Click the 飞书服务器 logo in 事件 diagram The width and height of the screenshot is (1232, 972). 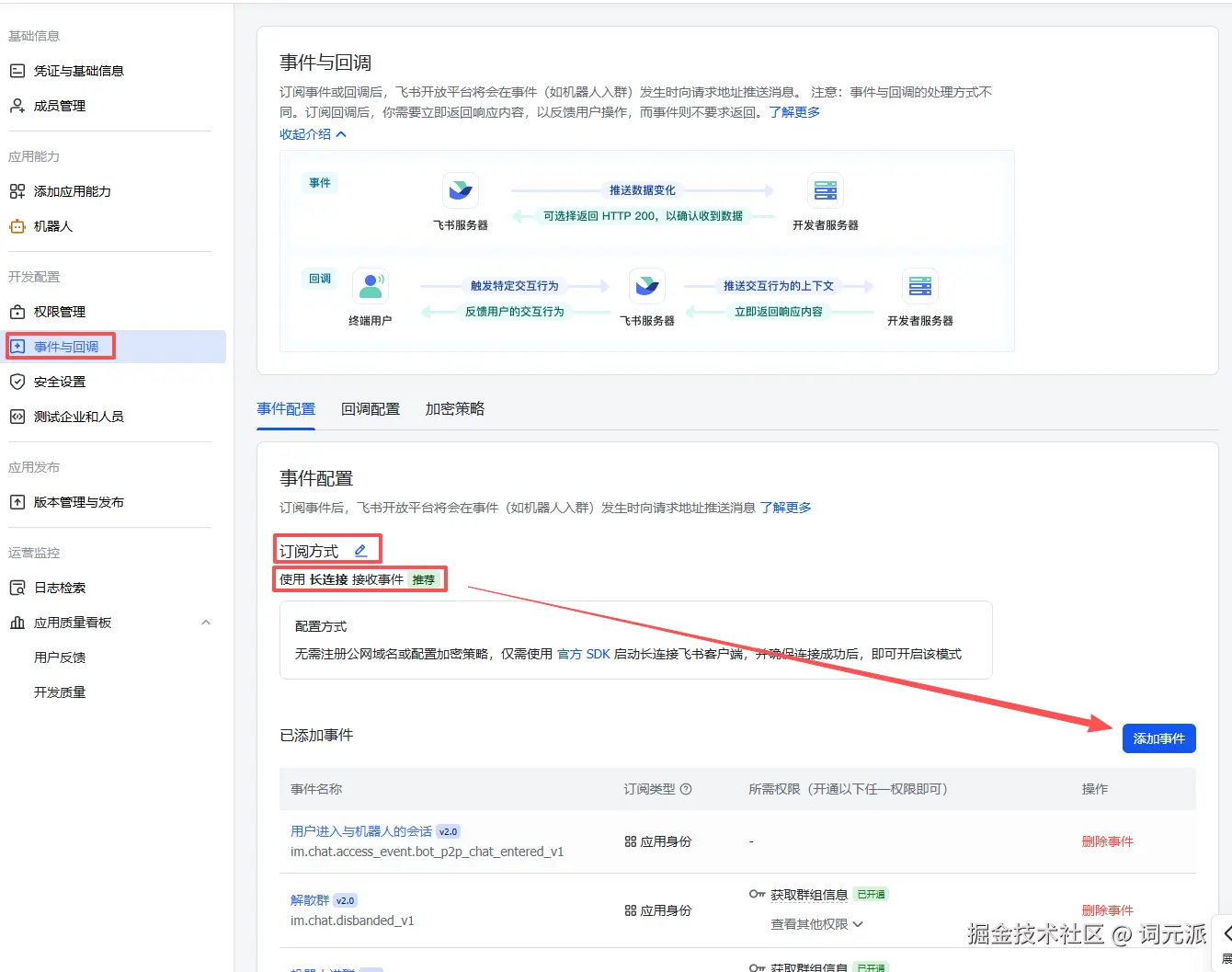(x=460, y=191)
